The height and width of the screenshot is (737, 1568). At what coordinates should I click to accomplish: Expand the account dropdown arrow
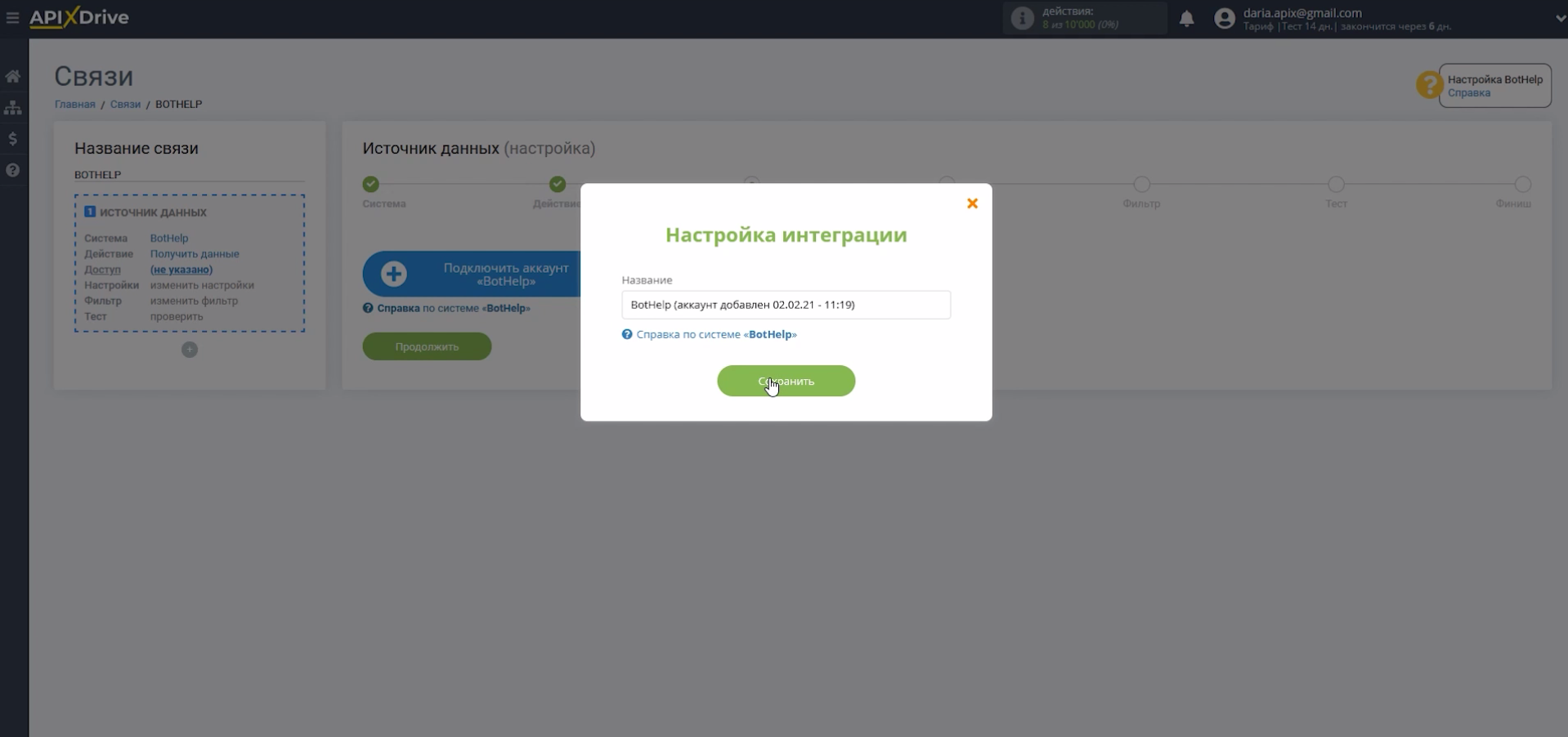click(x=1560, y=18)
